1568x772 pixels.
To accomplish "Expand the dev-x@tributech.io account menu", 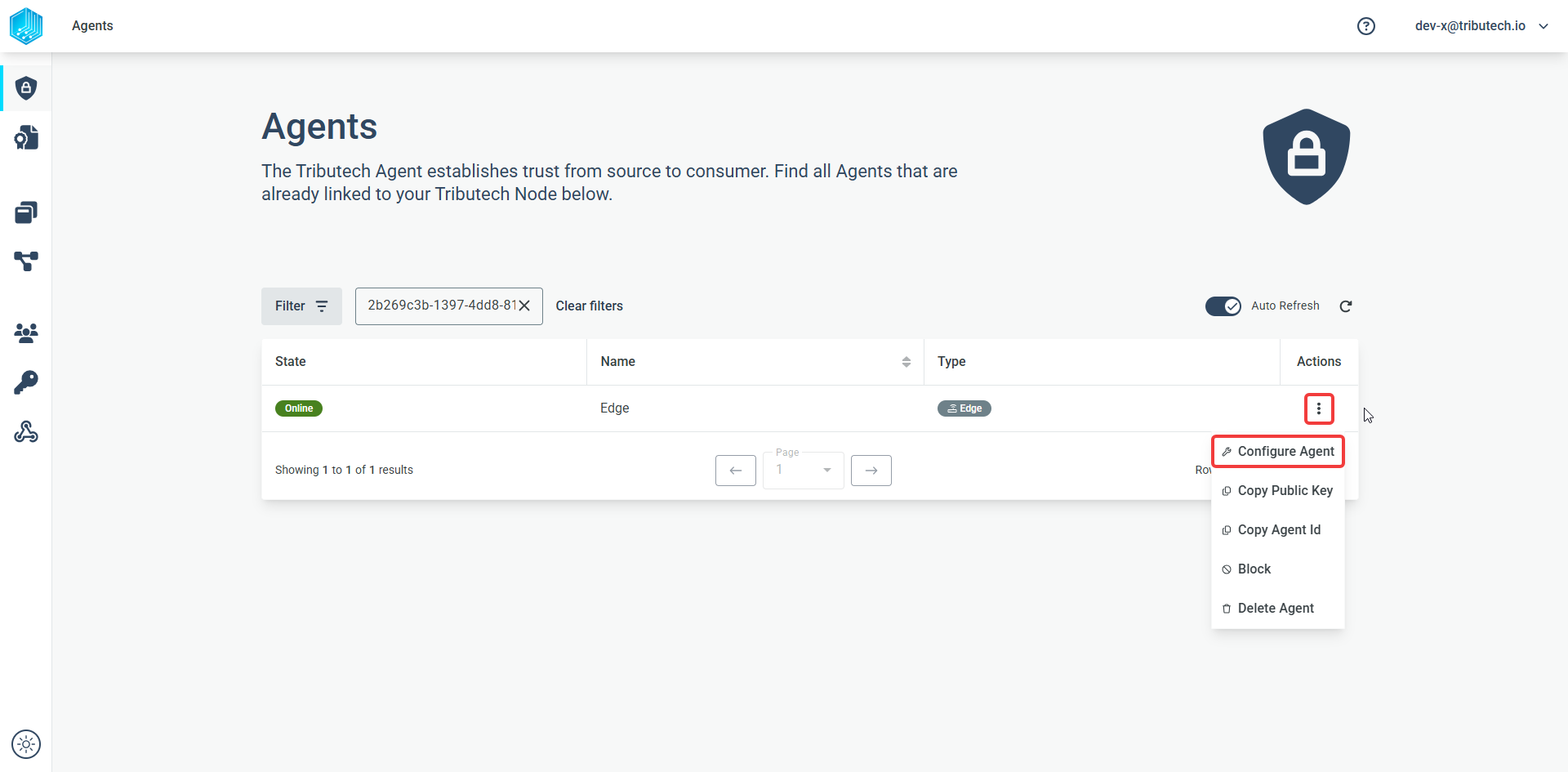I will [x=1482, y=26].
